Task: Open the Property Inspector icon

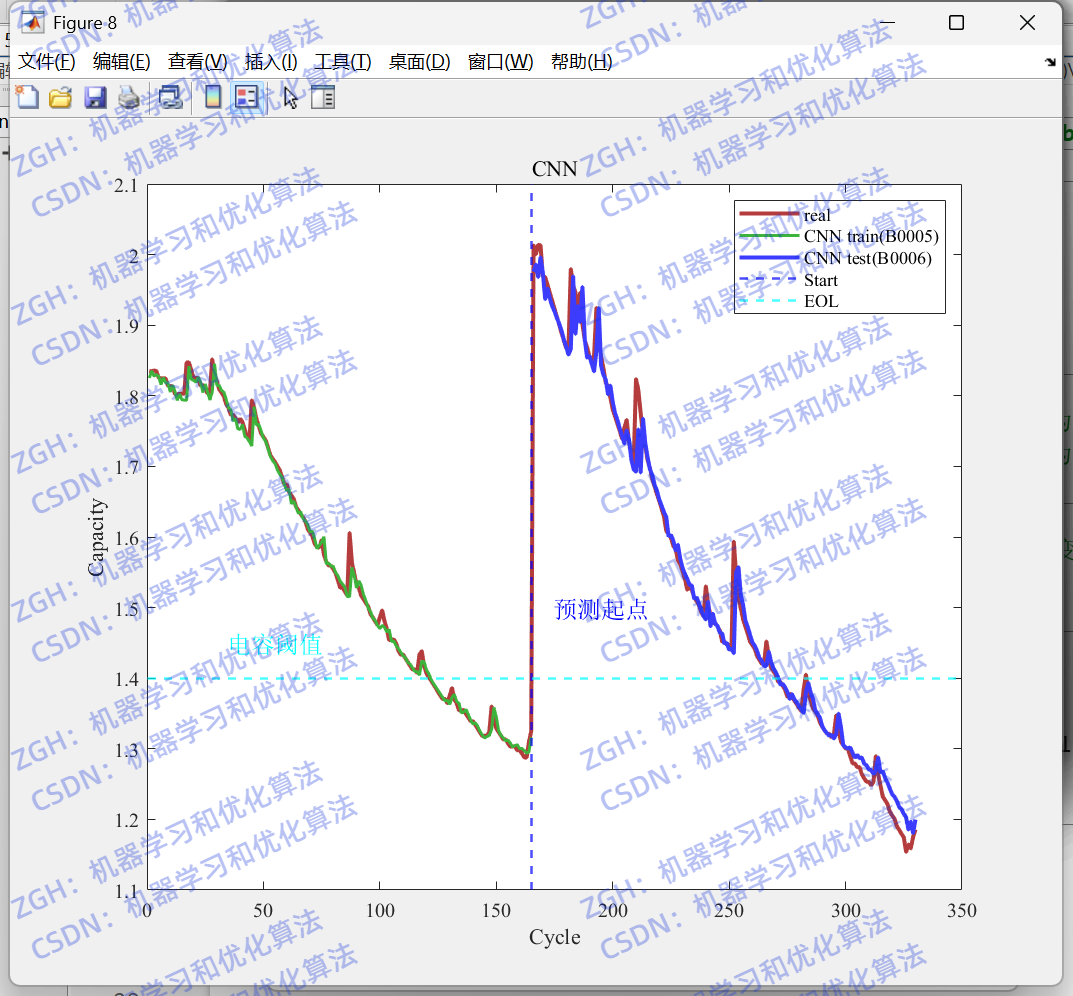Action: [x=322, y=97]
